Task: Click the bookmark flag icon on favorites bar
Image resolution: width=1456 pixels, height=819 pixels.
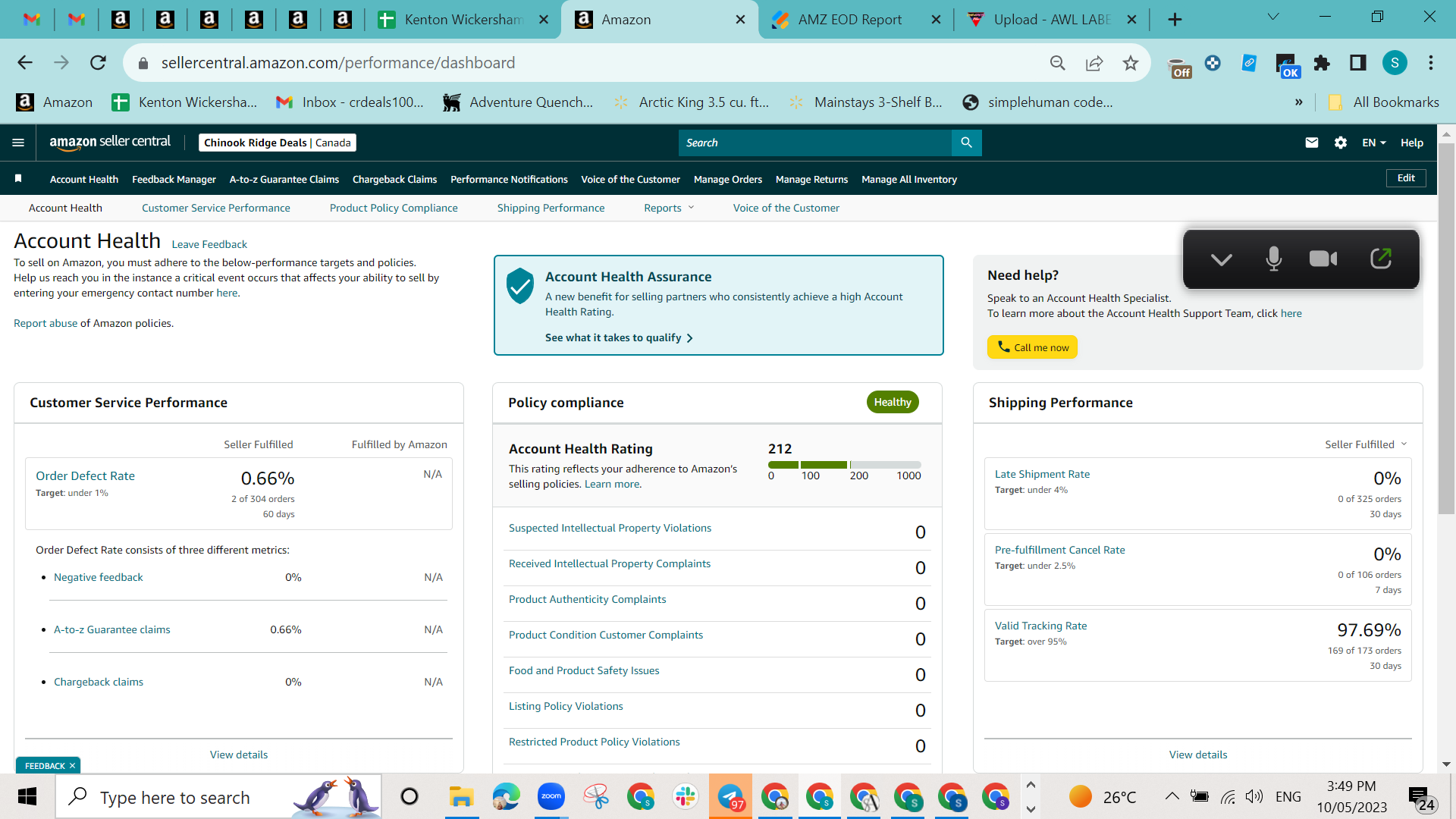Action: click(18, 179)
